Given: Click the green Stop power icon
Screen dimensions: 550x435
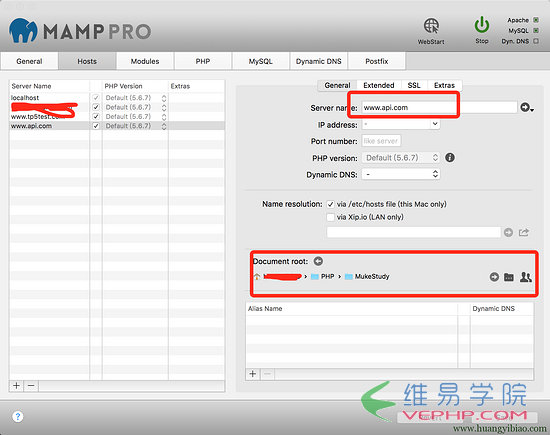Looking at the screenshot, I should click(482, 25).
